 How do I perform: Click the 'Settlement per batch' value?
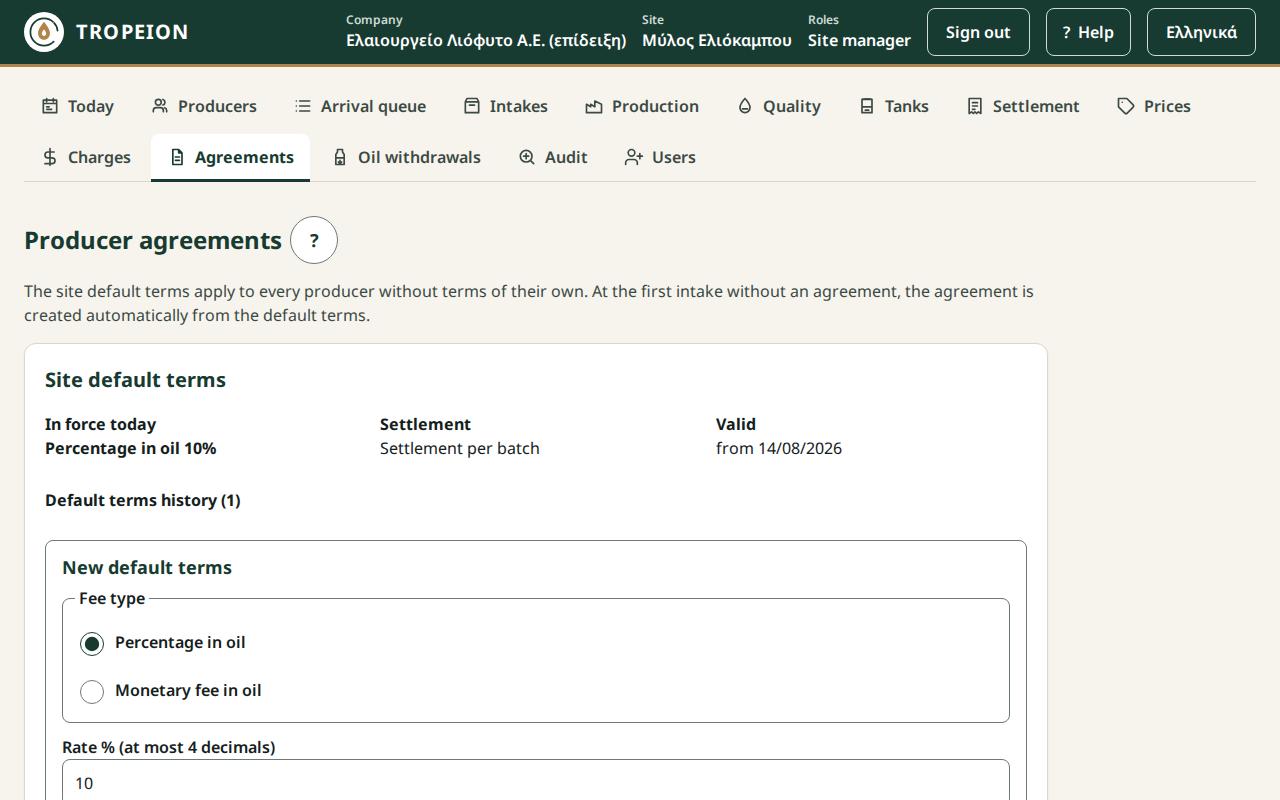460,448
